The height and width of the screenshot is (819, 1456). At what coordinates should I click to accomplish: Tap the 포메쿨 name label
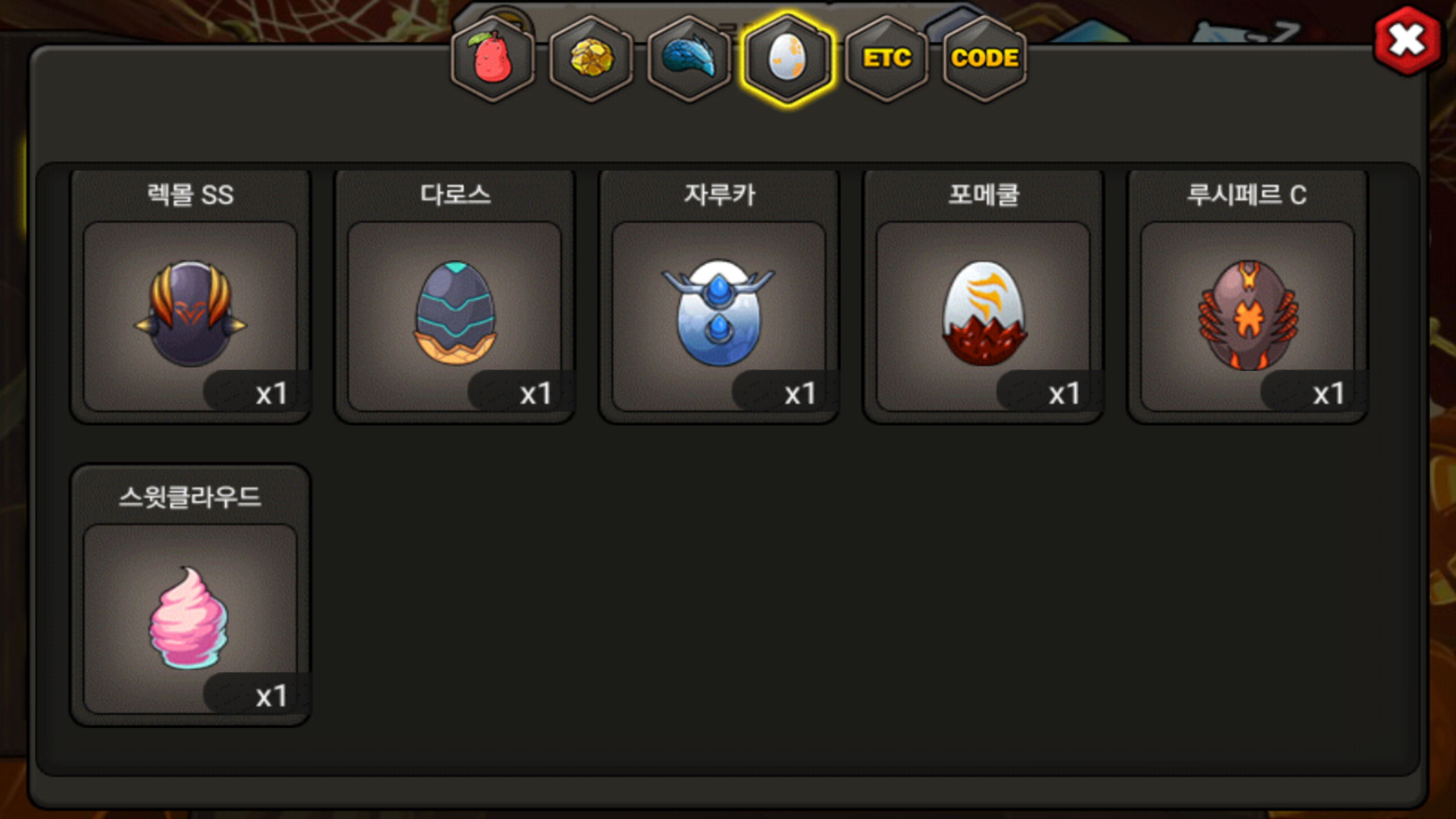[x=984, y=195]
